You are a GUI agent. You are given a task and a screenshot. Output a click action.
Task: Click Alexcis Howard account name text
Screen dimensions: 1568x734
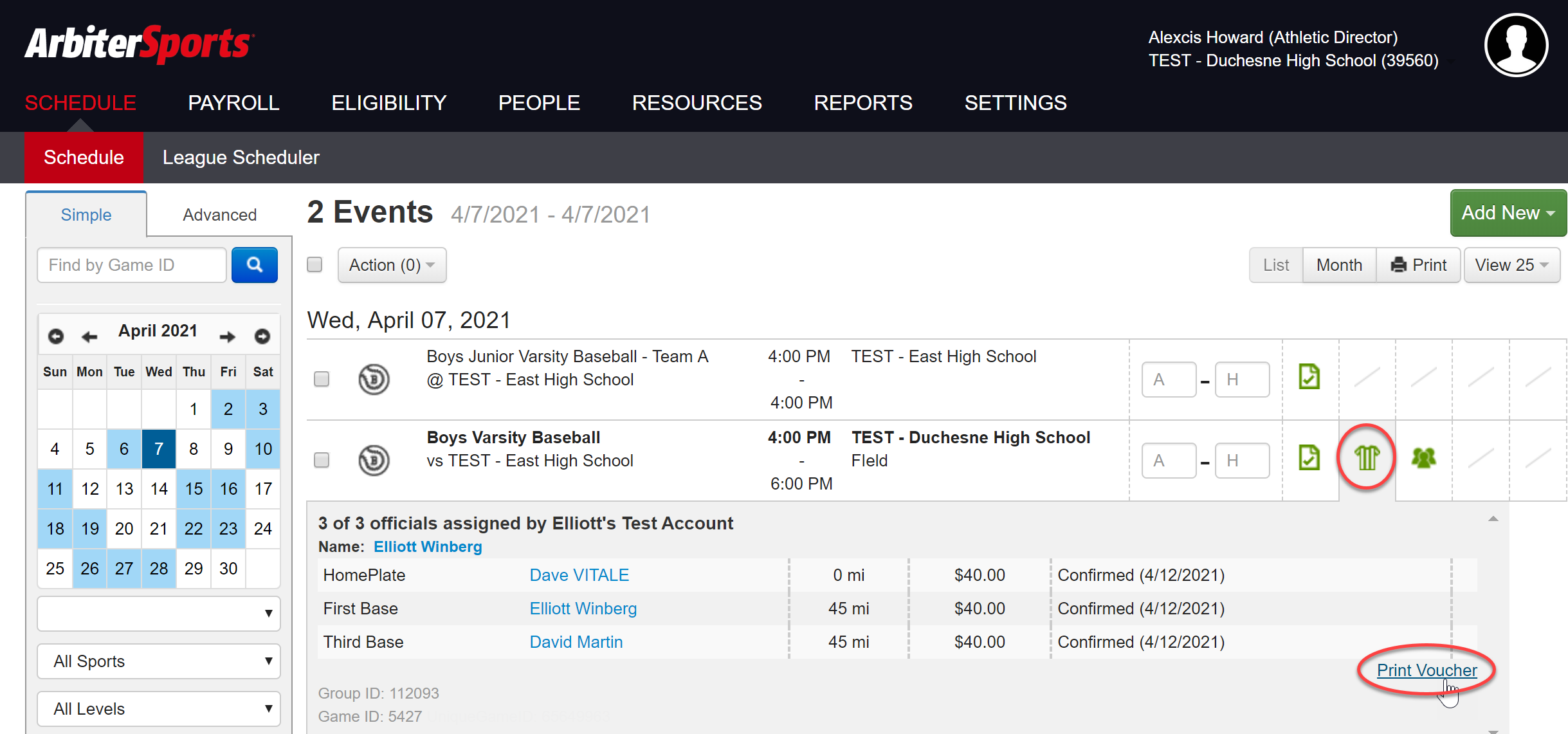coord(1273,37)
